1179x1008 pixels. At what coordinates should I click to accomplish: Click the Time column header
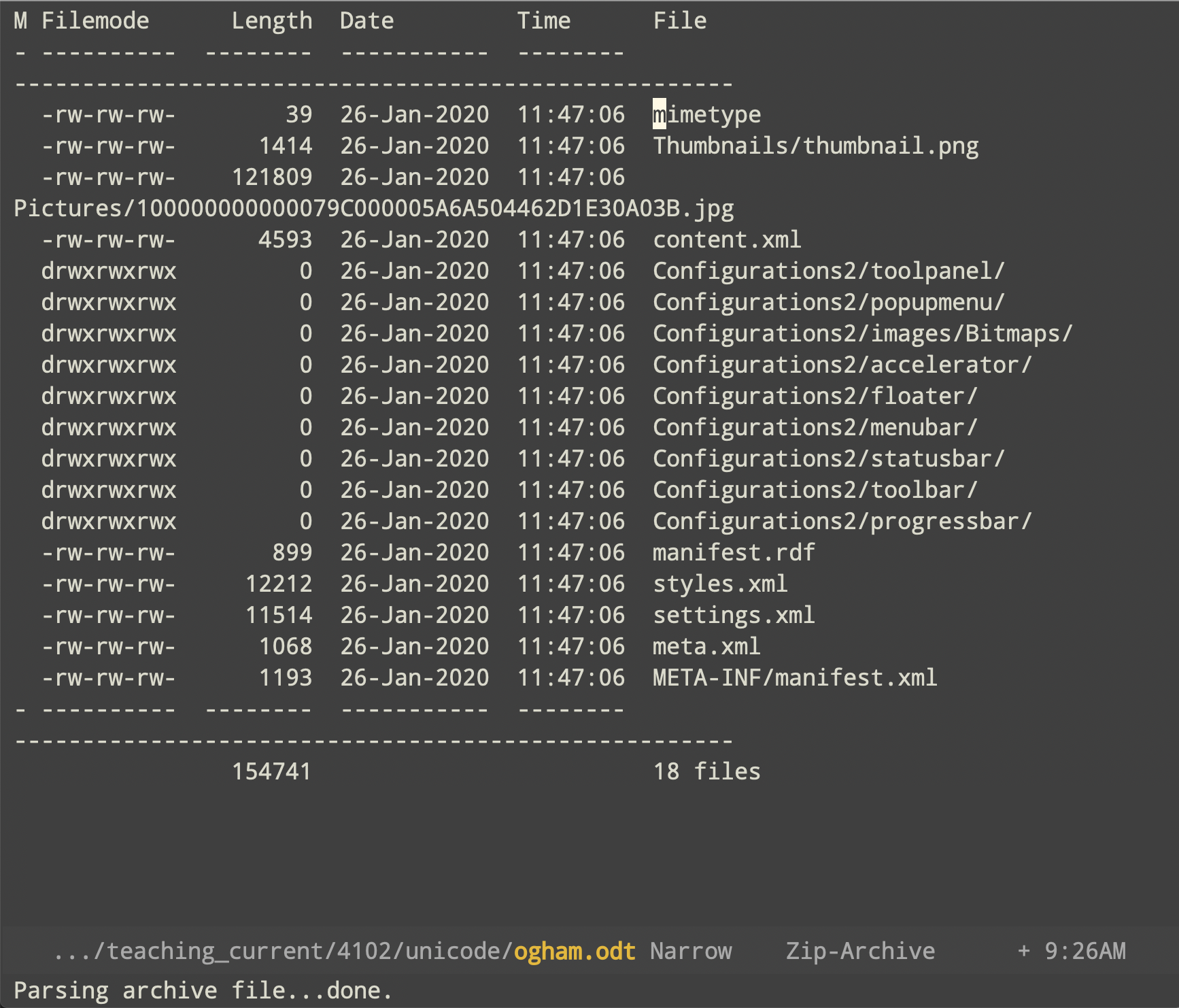544,20
